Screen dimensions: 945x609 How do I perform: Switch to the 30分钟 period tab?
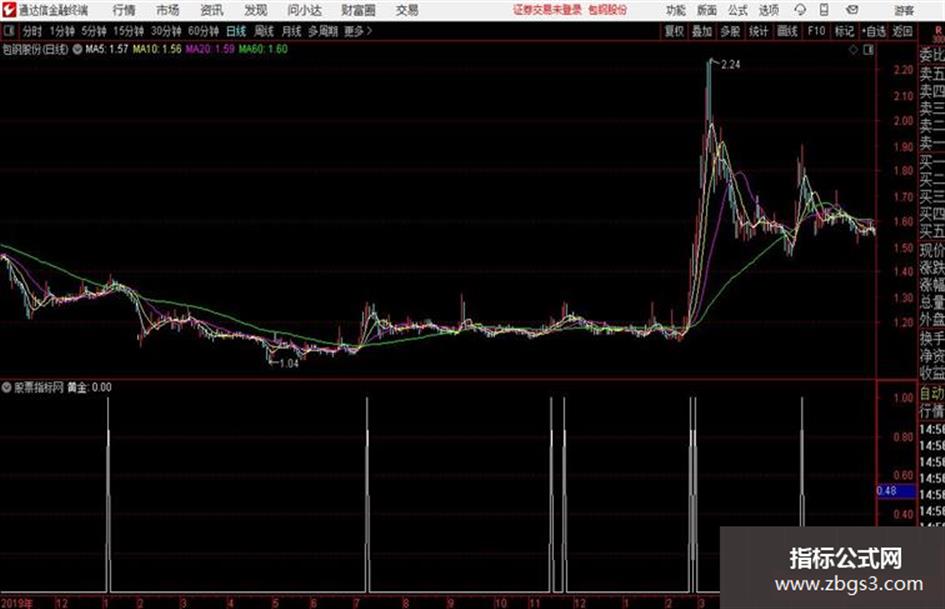click(x=166, y=31)
